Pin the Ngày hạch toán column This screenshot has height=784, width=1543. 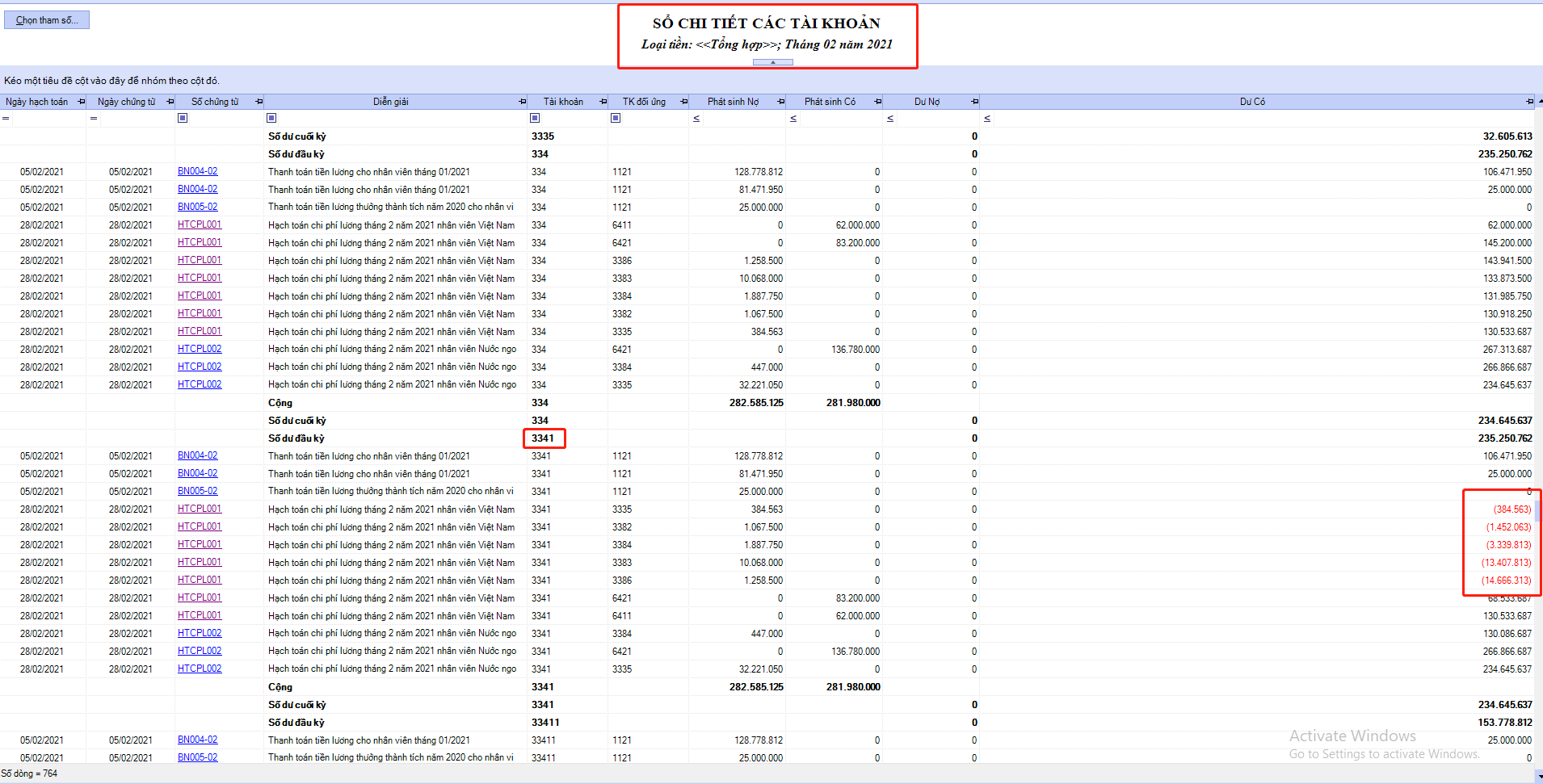pyautogui.click(x=81, y=102)
